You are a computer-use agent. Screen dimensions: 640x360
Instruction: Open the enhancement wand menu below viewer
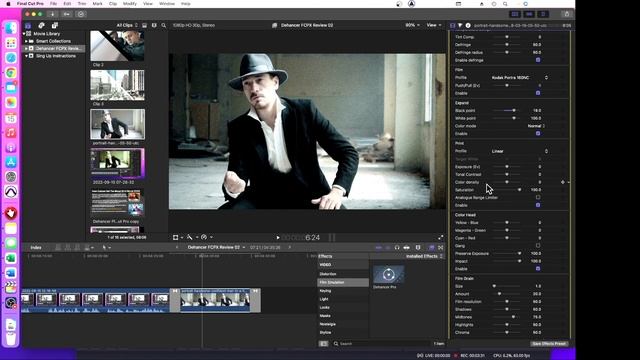[x=191, y=237]
